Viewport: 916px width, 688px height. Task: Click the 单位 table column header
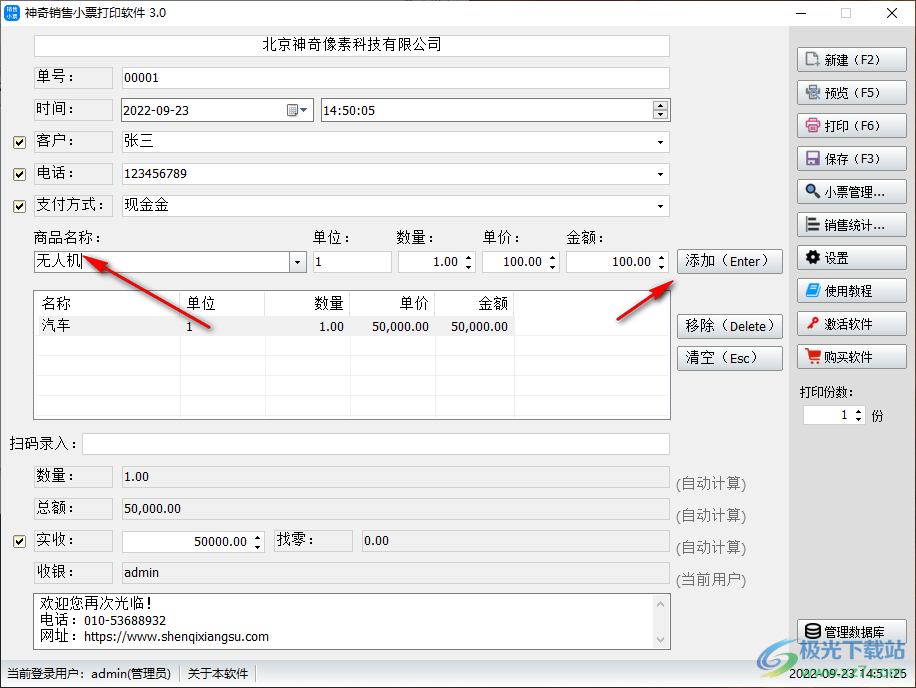(223, 304)
